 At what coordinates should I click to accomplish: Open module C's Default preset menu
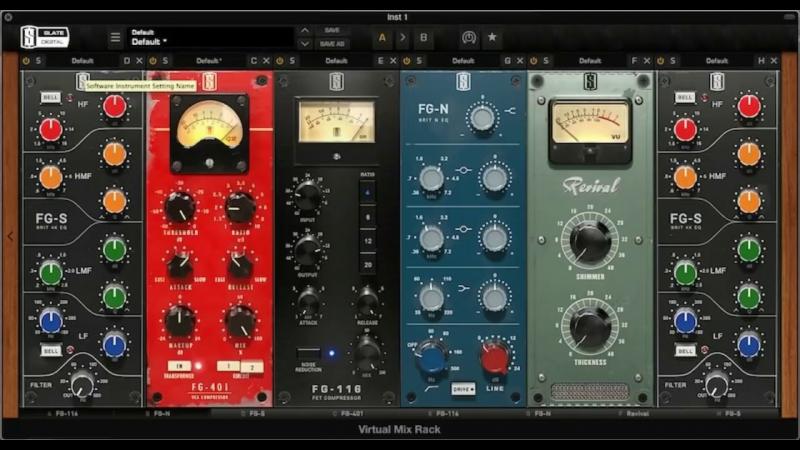[x=209, y=61]
